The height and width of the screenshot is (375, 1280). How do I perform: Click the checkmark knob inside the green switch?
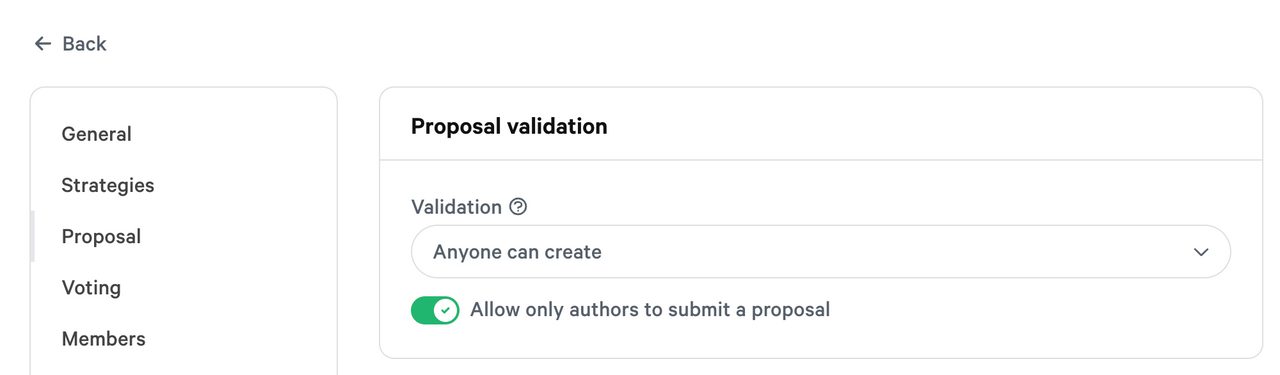[446, 310]
